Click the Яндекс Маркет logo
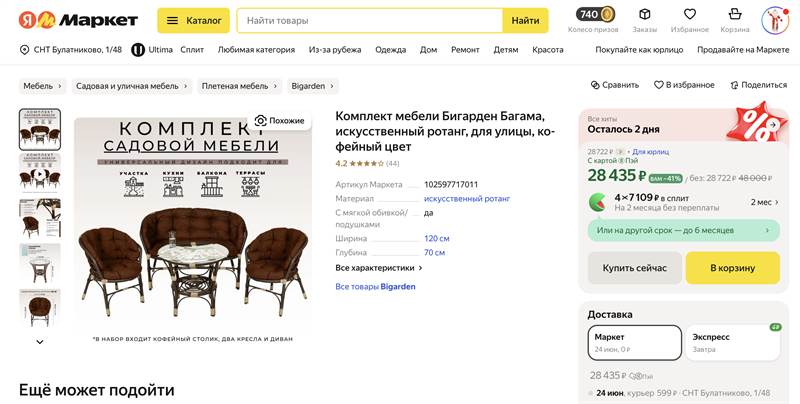Viewport: 800px width, 404px height. 77,20
